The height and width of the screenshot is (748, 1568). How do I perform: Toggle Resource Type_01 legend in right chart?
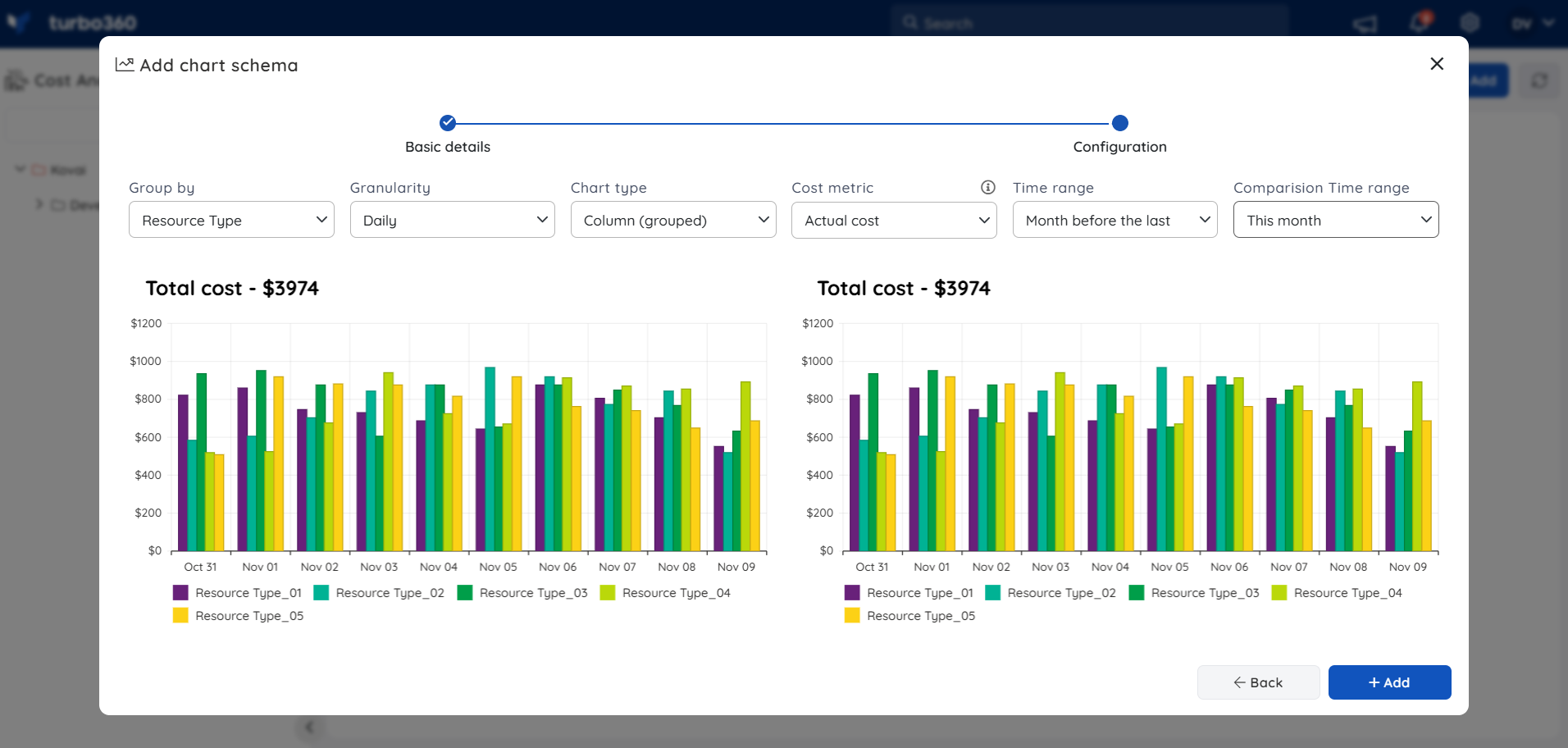tap(909, 593)
